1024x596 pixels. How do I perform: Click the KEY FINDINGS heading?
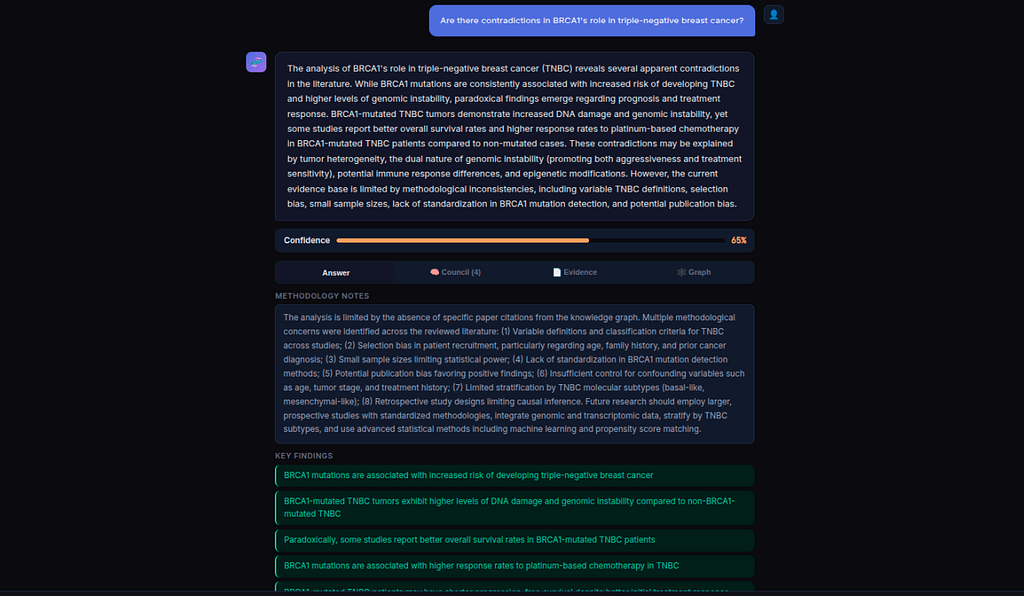tap(304, 456)
